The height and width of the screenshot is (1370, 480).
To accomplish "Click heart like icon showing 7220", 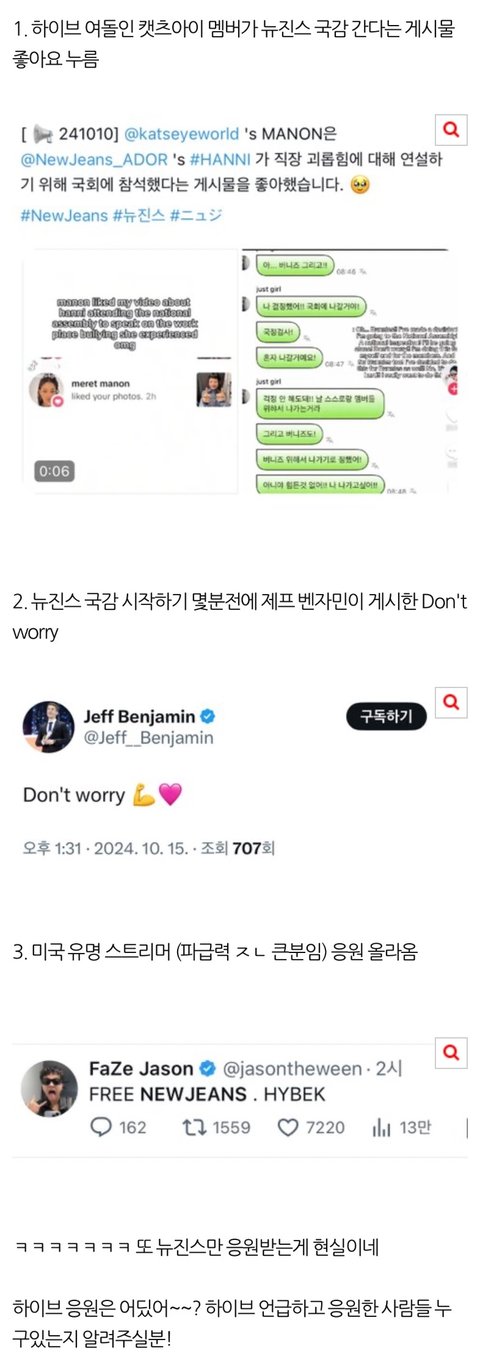I will pyautogui.click(x=288, y=1127).
